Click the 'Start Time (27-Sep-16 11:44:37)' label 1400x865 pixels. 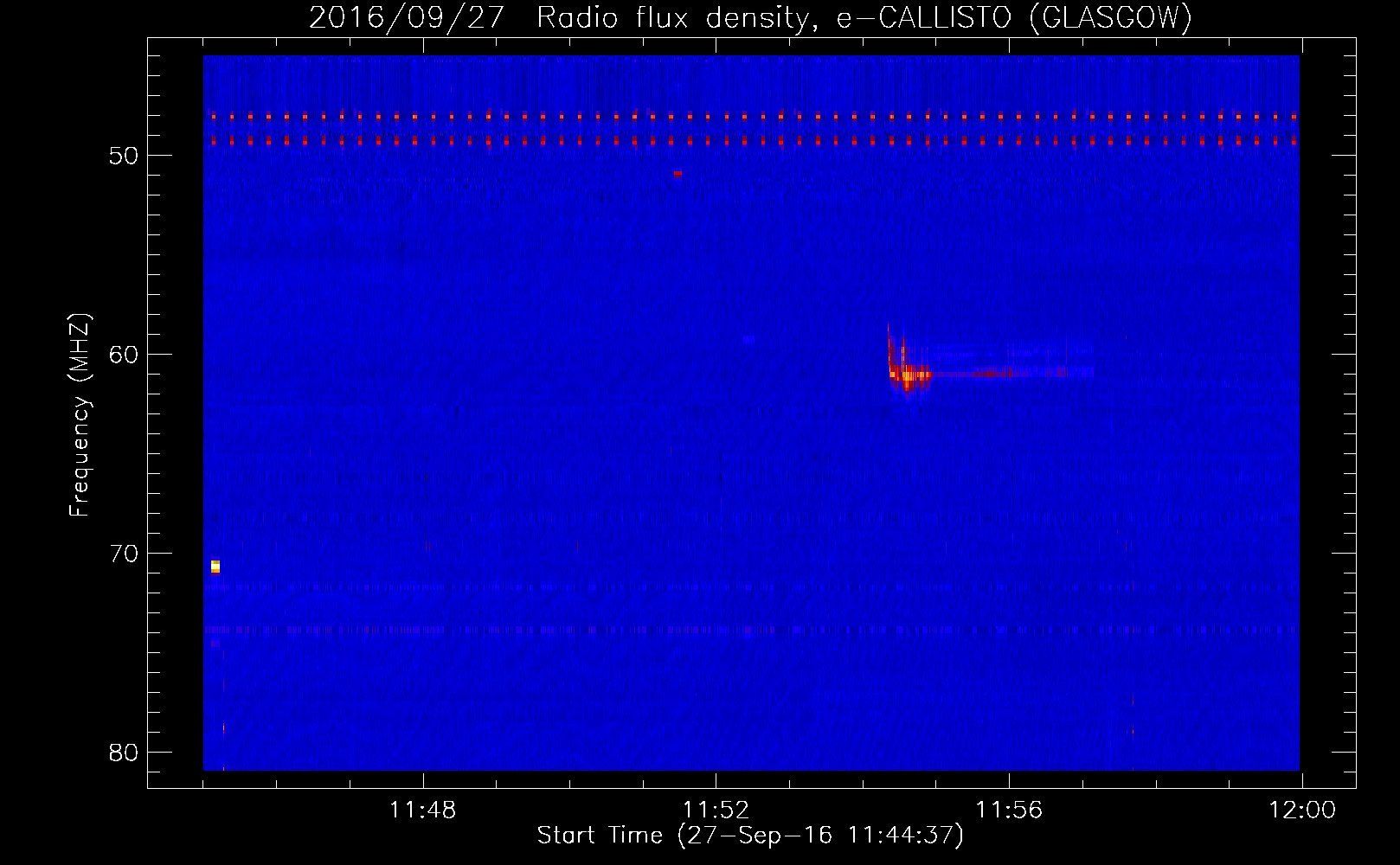tap(750, 836)
